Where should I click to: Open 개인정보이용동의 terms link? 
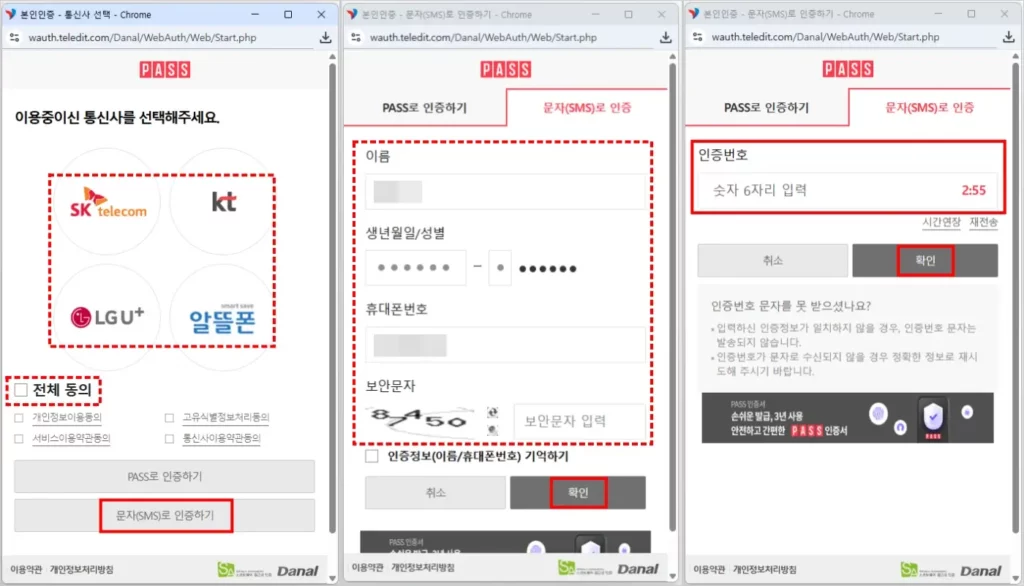(67, 417)
